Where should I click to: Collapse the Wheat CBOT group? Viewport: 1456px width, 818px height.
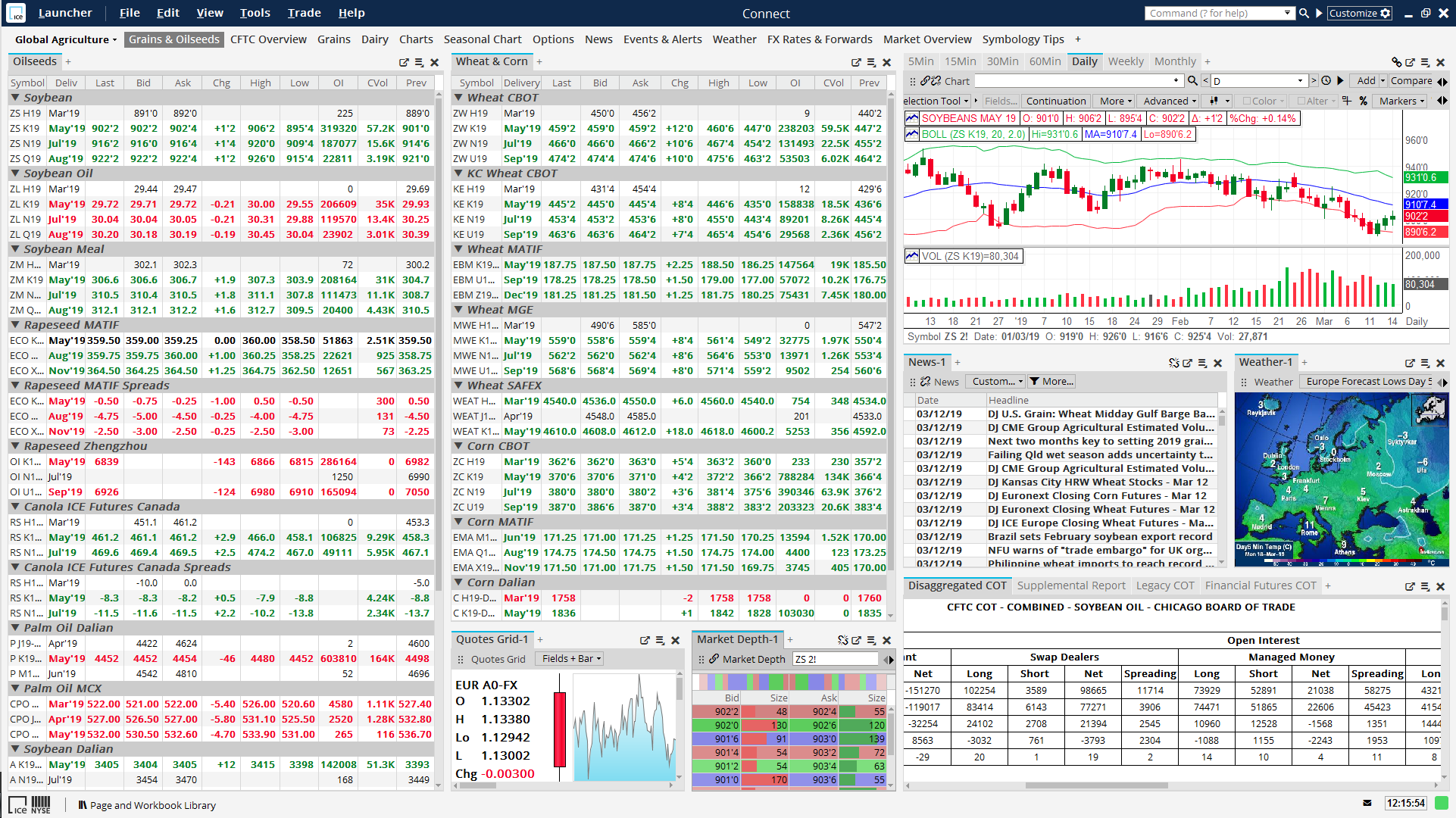tap(458, 98)
